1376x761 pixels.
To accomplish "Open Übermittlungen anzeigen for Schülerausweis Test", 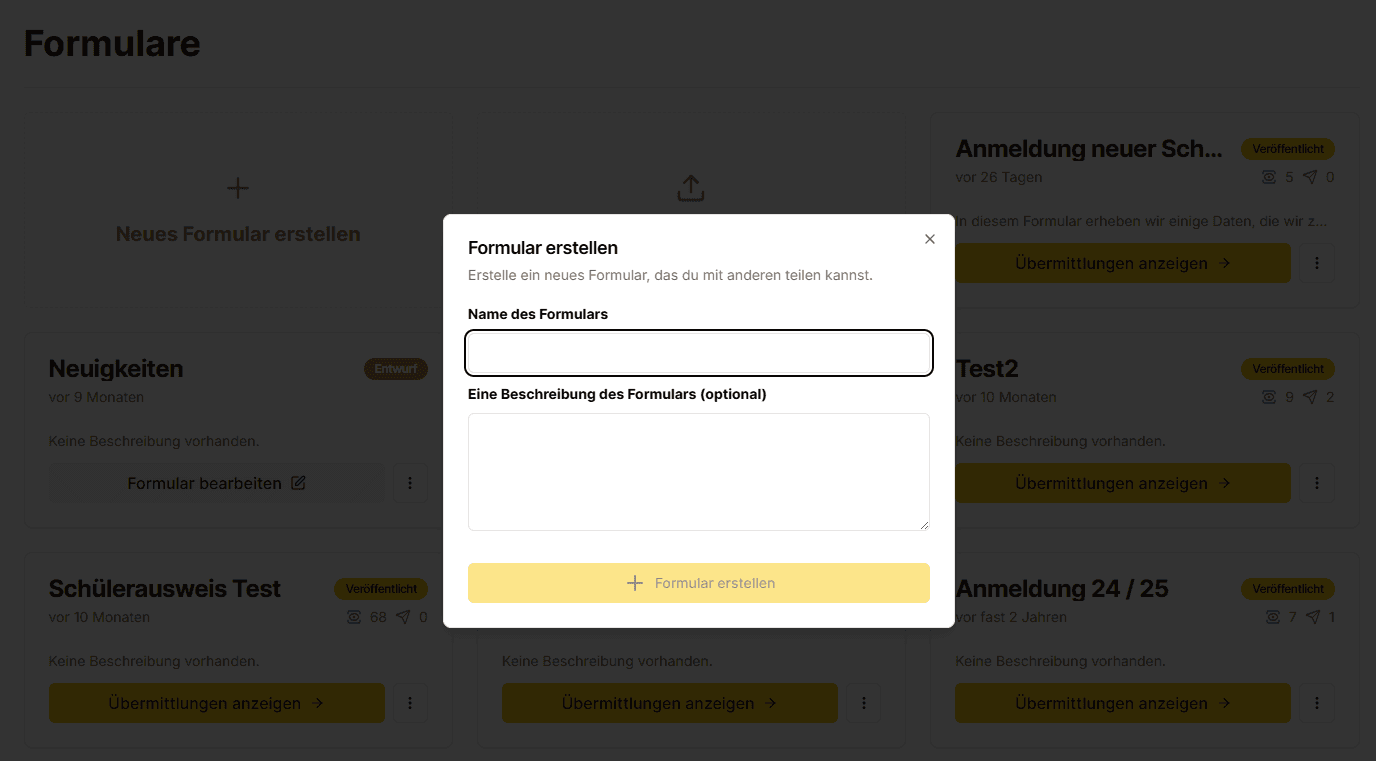I will click(216, 703).
